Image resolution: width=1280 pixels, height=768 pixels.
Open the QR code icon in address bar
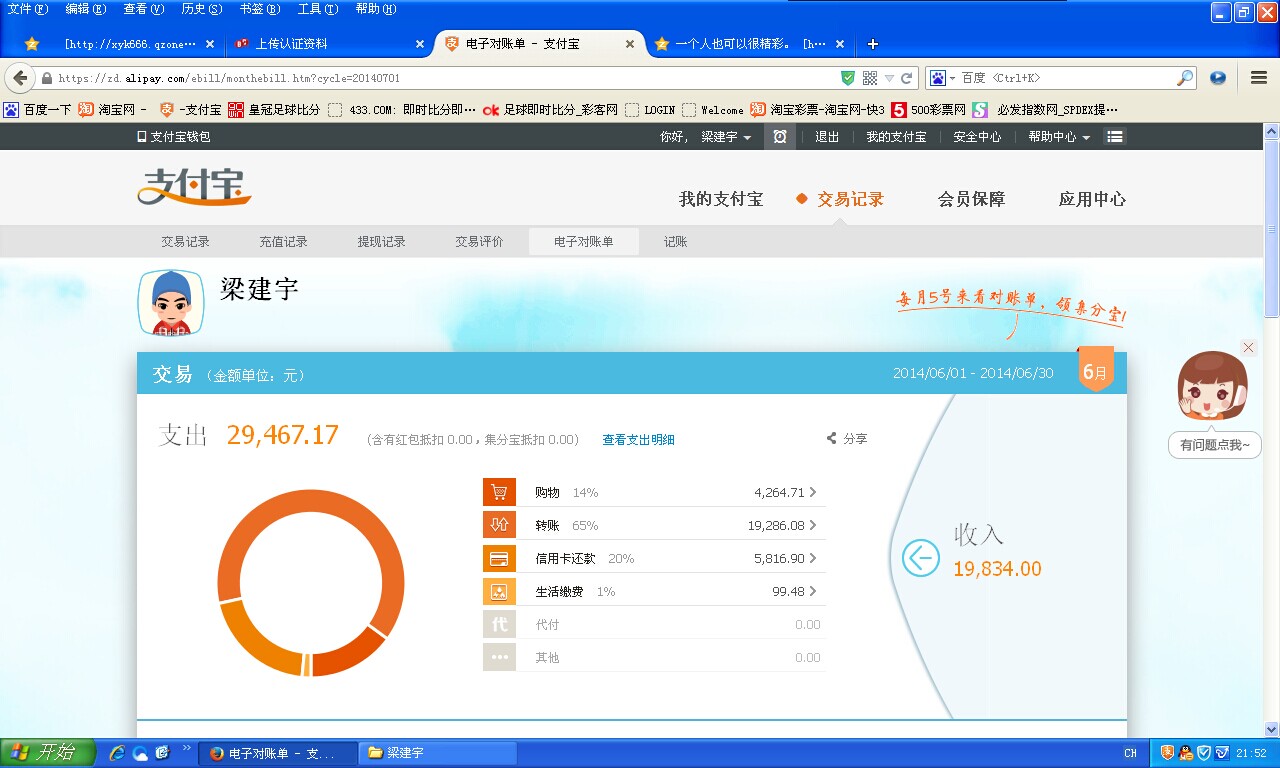pyautogui.click(x=870, y=78)
